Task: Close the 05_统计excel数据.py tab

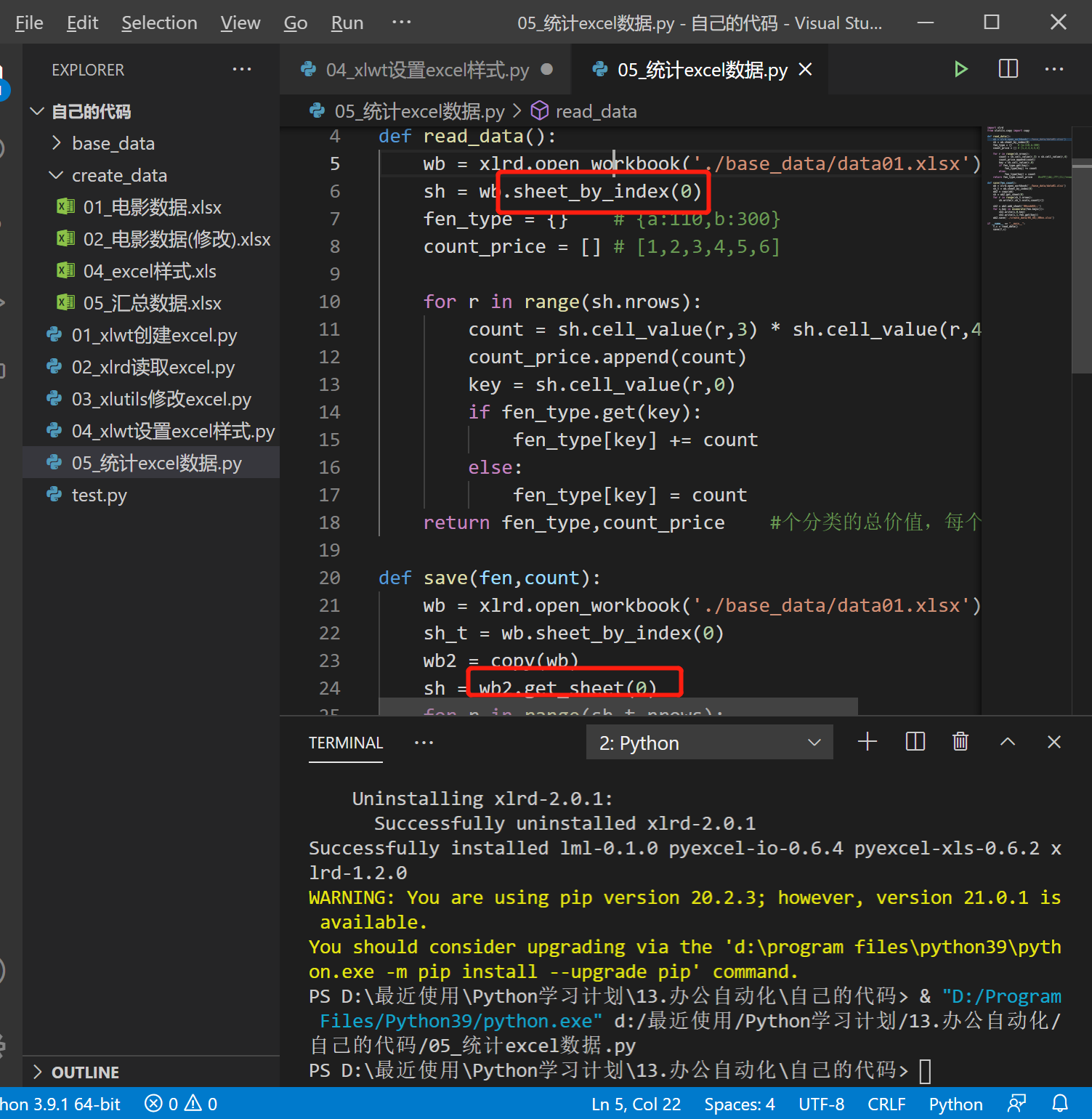Action: 805,70
